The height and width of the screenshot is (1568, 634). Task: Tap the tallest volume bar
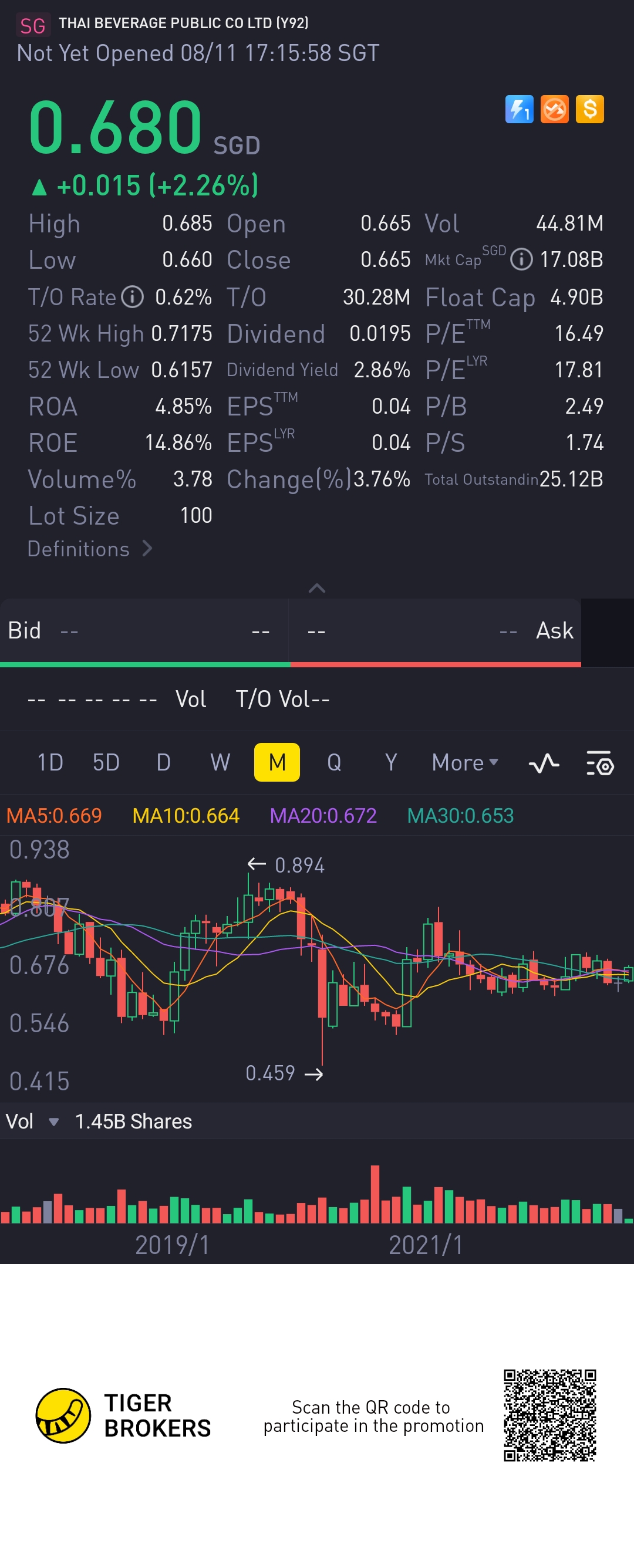point(375,1194)
